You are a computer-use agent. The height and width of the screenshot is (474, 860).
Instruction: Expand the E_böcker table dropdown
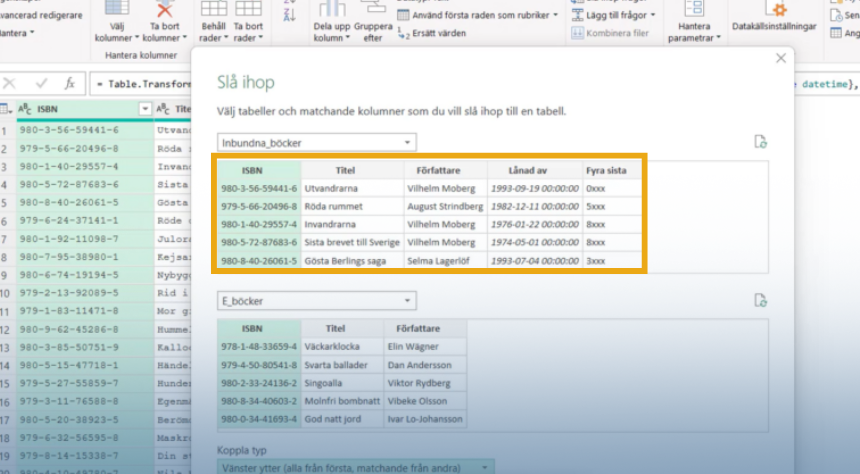406,300
